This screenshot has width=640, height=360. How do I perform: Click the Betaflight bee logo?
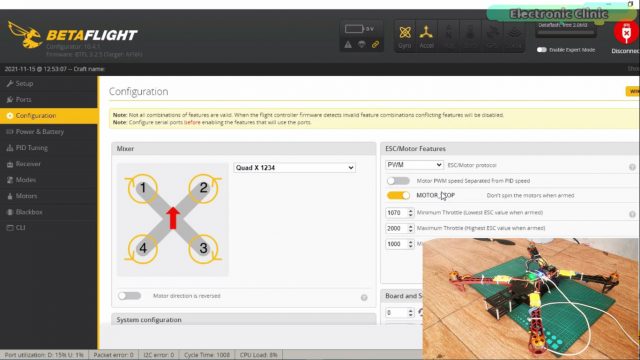point(25,35)
